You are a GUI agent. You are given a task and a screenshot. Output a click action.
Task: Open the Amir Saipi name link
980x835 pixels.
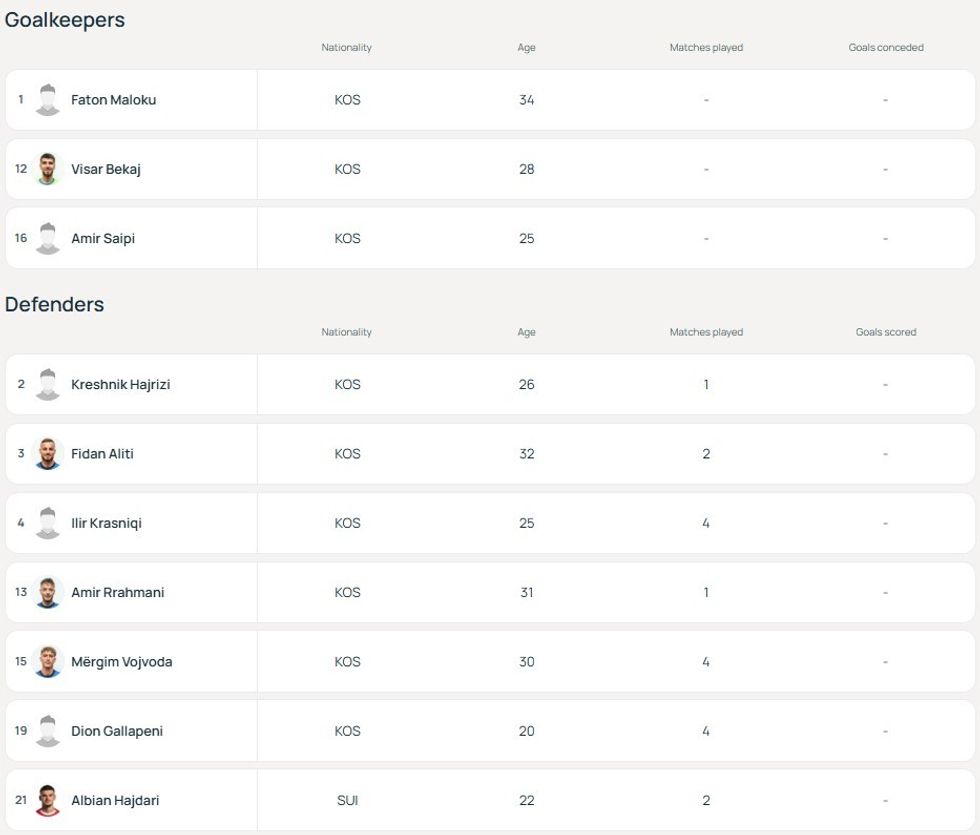tap(103, 239)
